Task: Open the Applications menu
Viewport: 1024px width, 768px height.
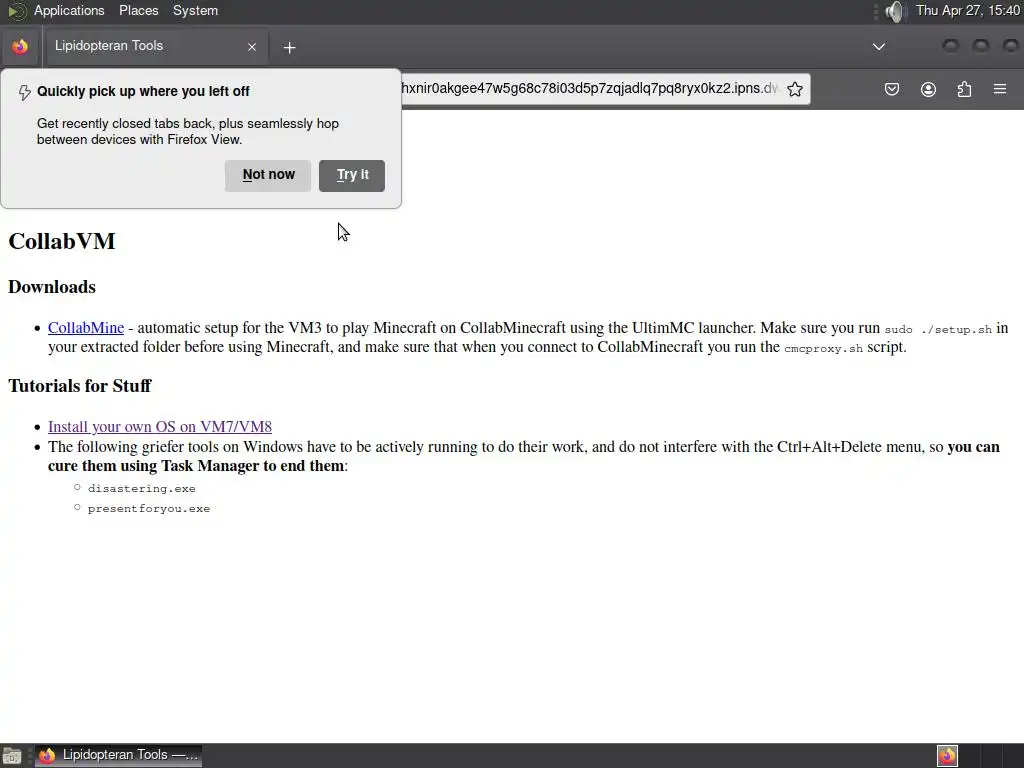Action: (x=69, y=10)
